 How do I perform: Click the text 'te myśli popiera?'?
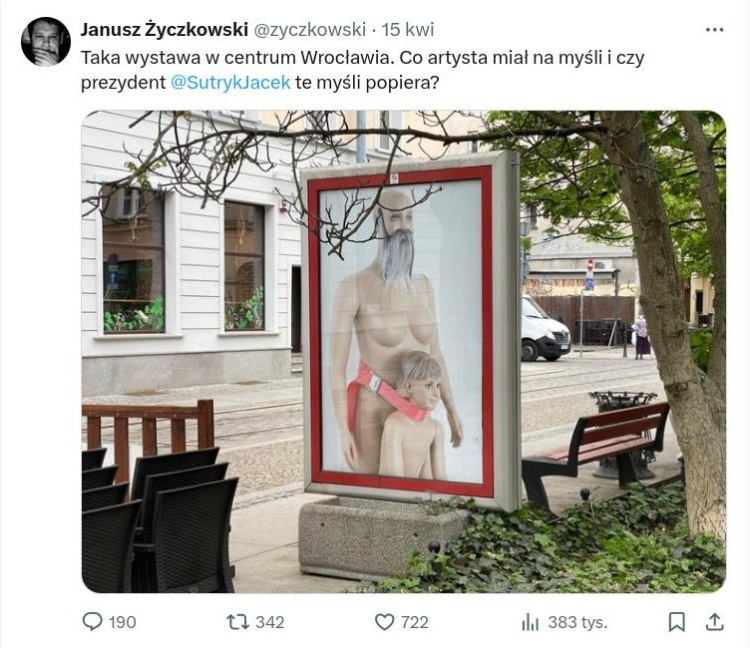click(x=367, y=83)
